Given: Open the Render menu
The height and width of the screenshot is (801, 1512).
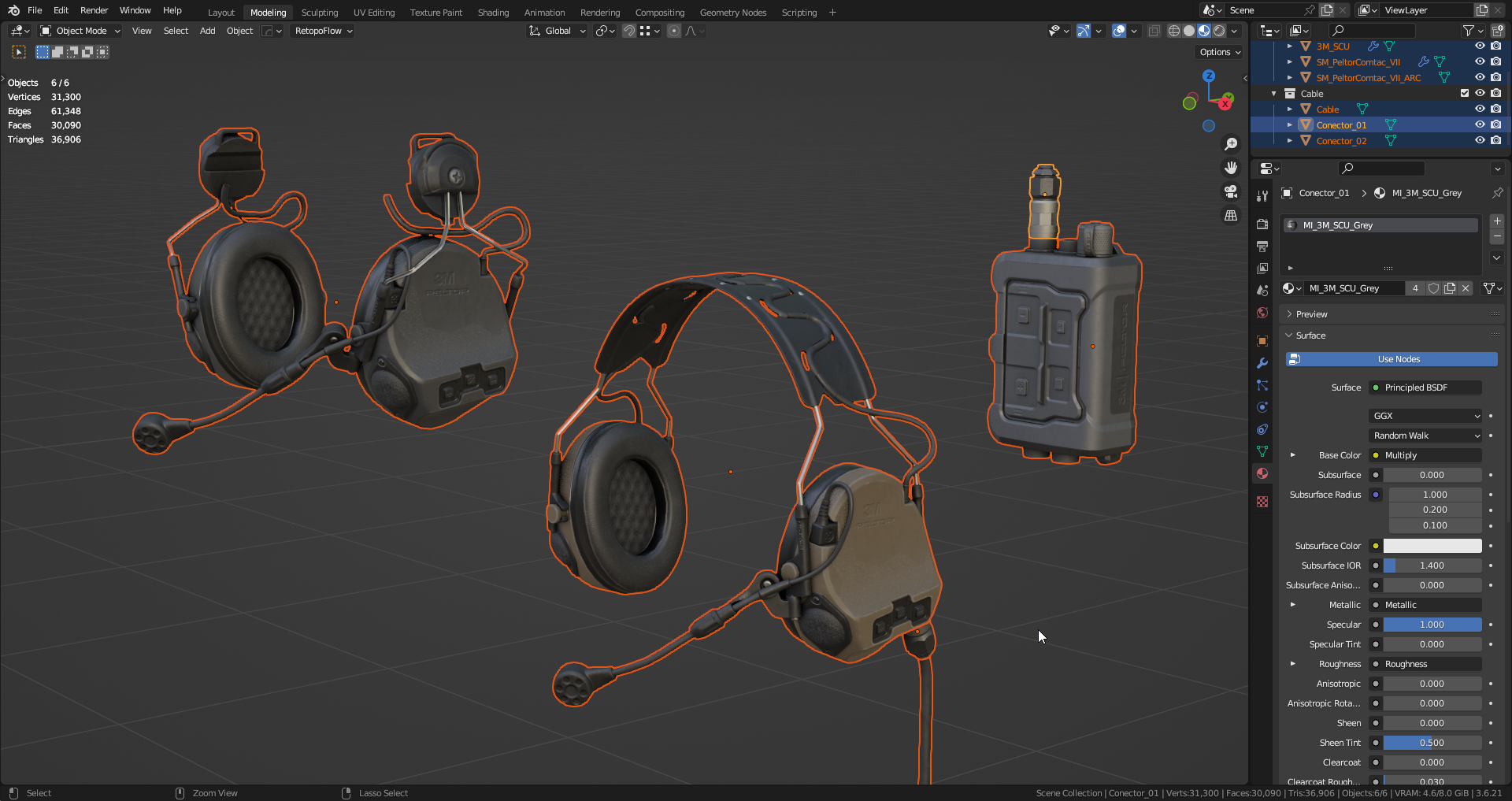Looking at the screenshot, I should point(94,10).
